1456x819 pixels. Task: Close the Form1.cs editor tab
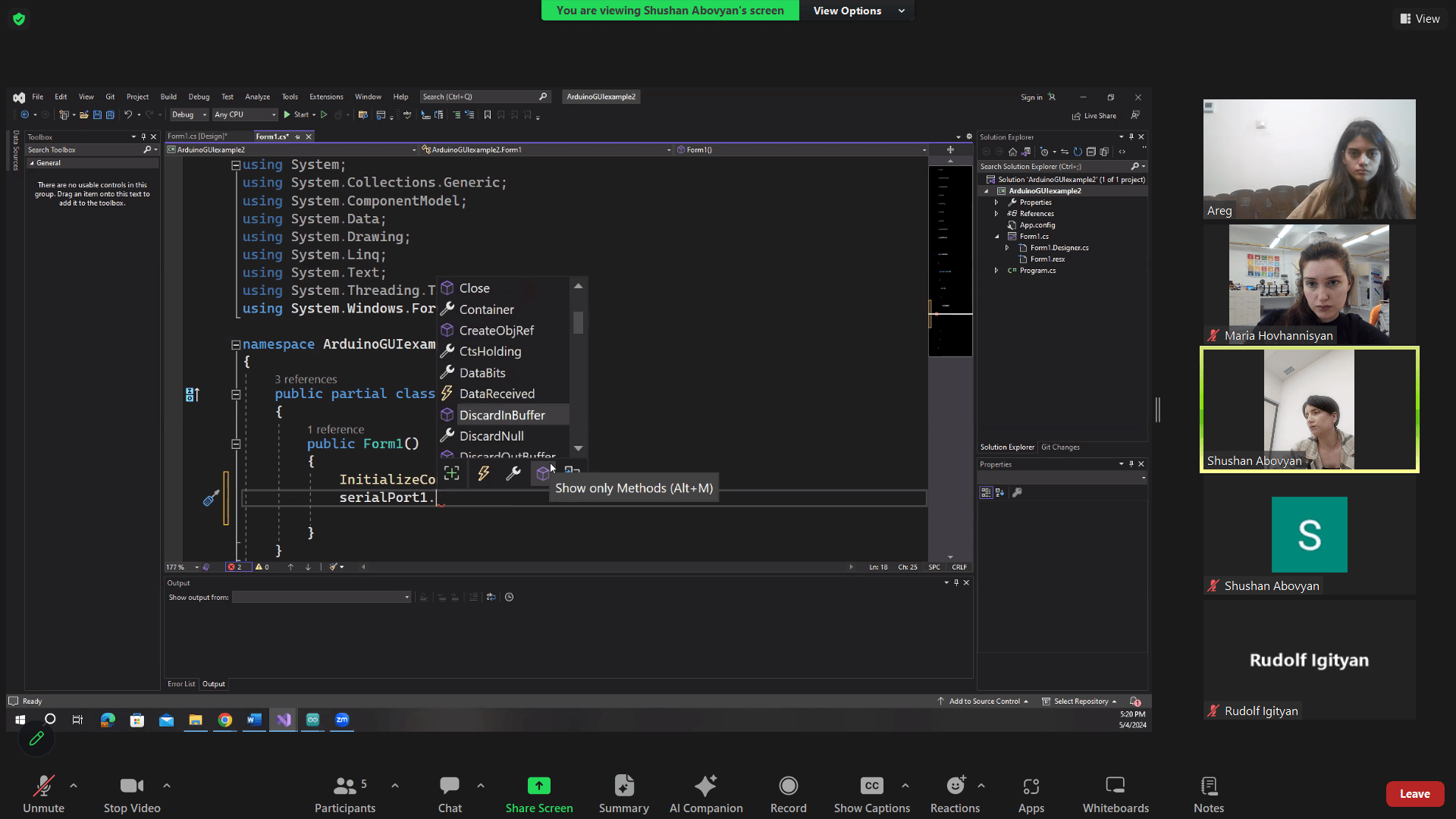(309, 136)
